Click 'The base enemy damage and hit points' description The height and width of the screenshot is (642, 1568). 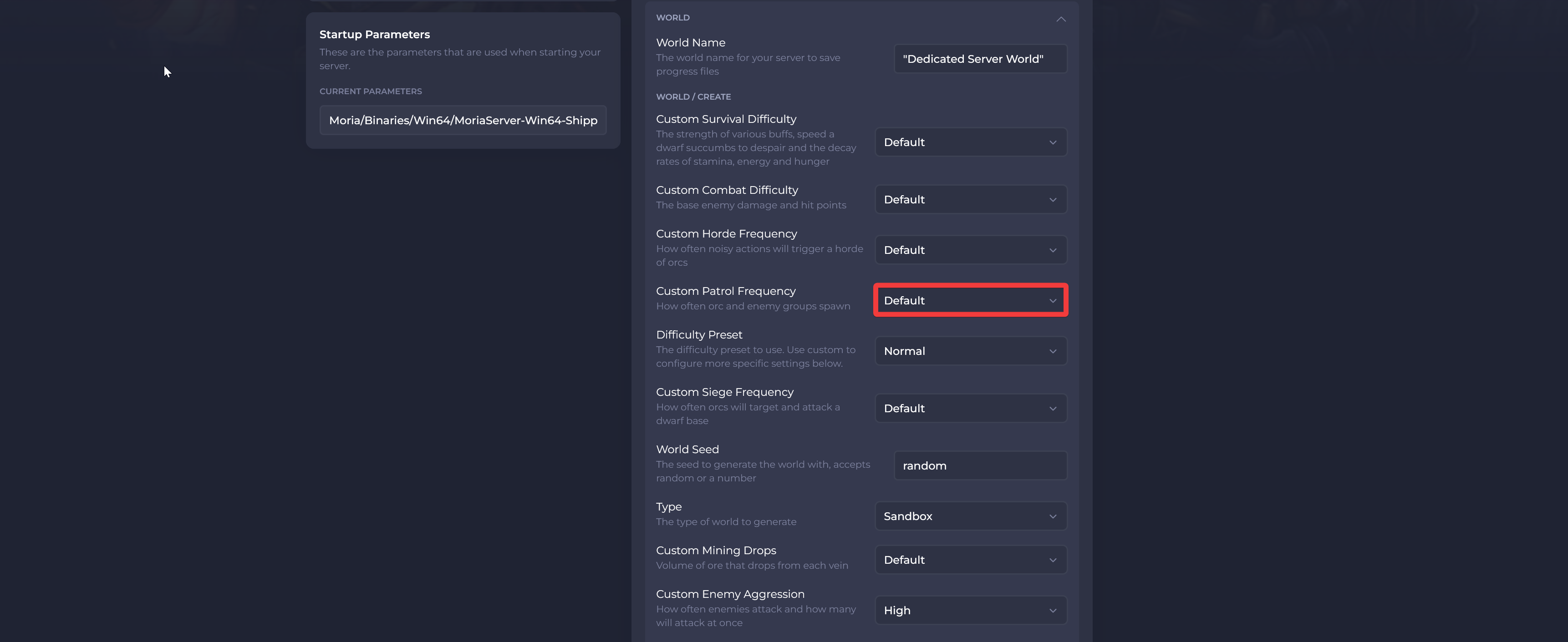(750, 206)
